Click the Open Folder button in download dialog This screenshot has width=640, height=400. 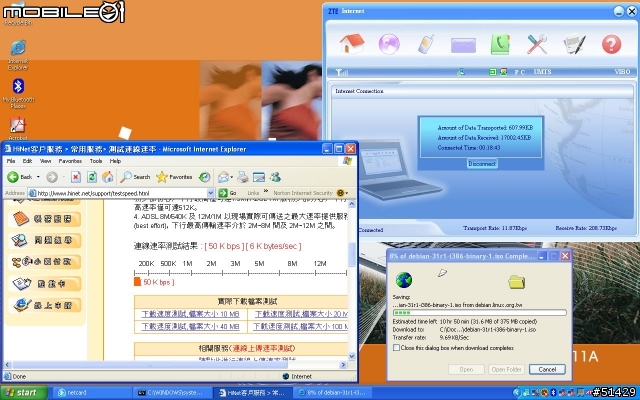506,369
